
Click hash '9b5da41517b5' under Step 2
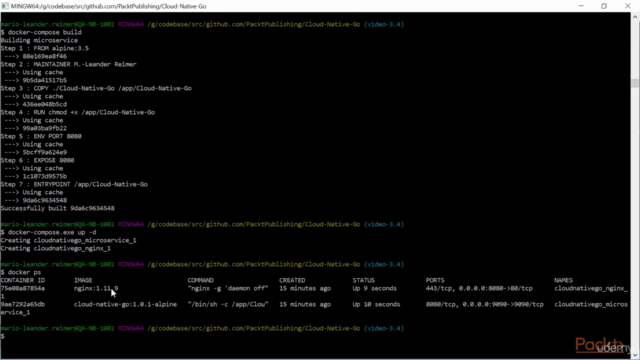pyautogui.click(x=44, y=80)
